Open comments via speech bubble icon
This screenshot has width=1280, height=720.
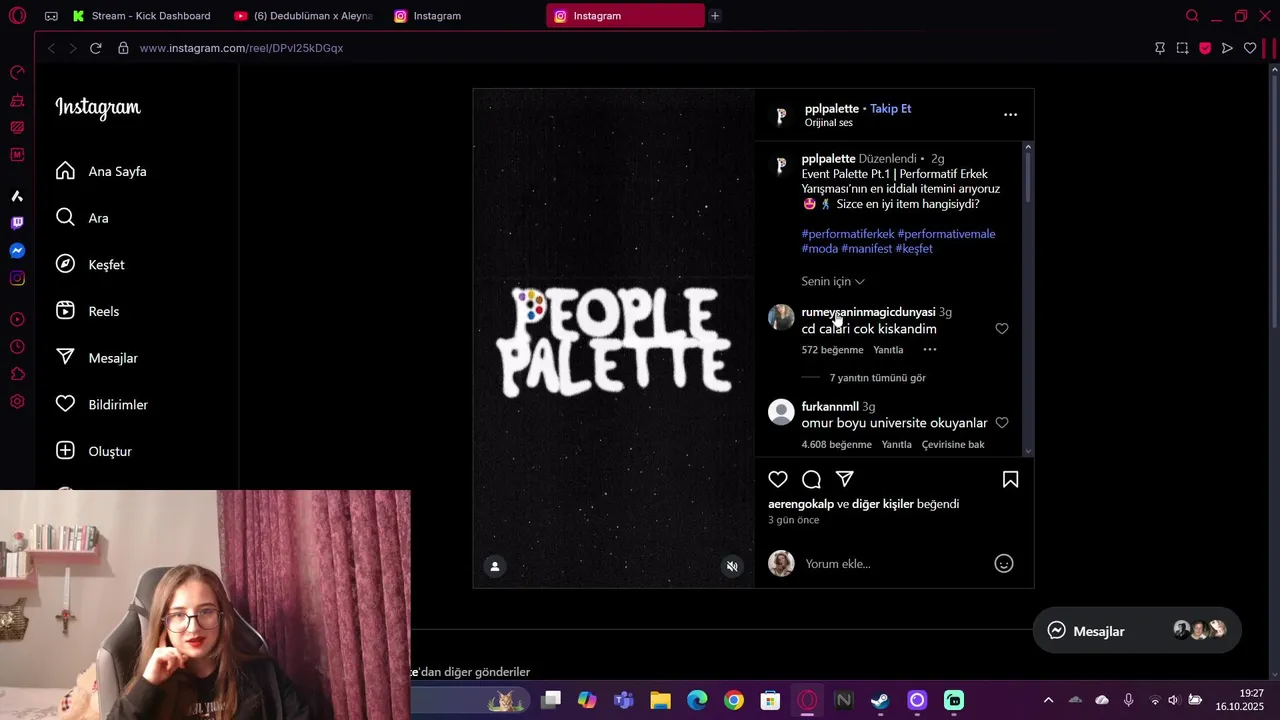tap(811, 479)
